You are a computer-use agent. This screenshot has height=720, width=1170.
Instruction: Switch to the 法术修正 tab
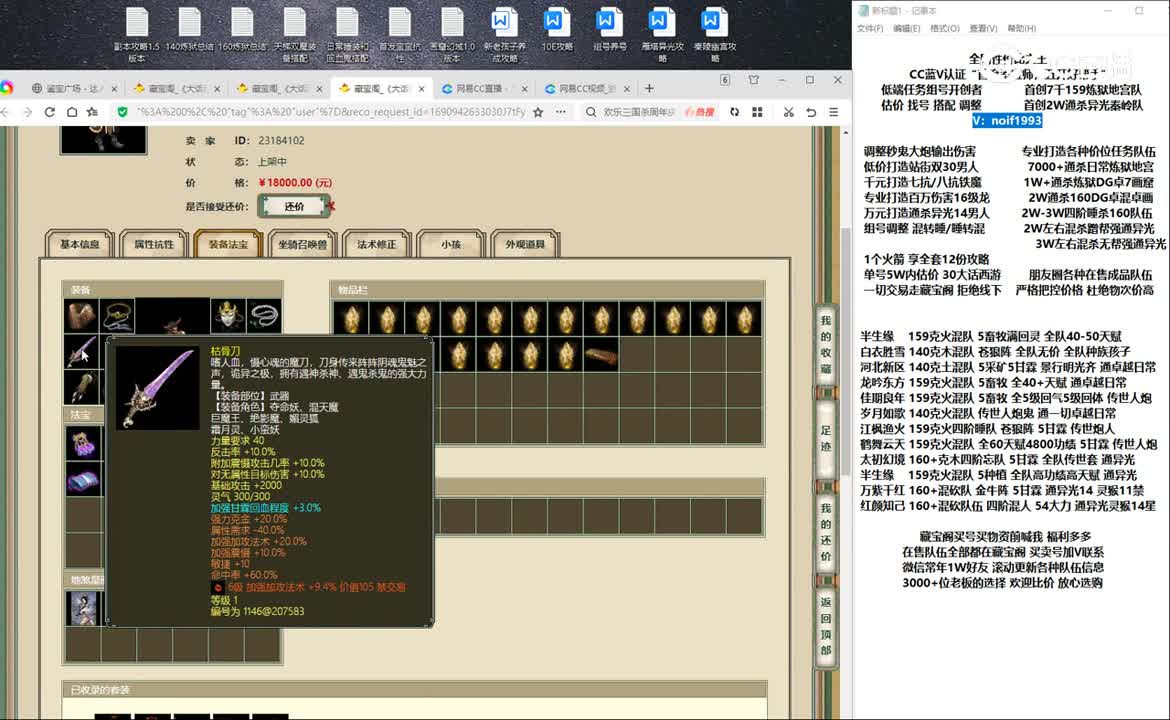(376, 244)
